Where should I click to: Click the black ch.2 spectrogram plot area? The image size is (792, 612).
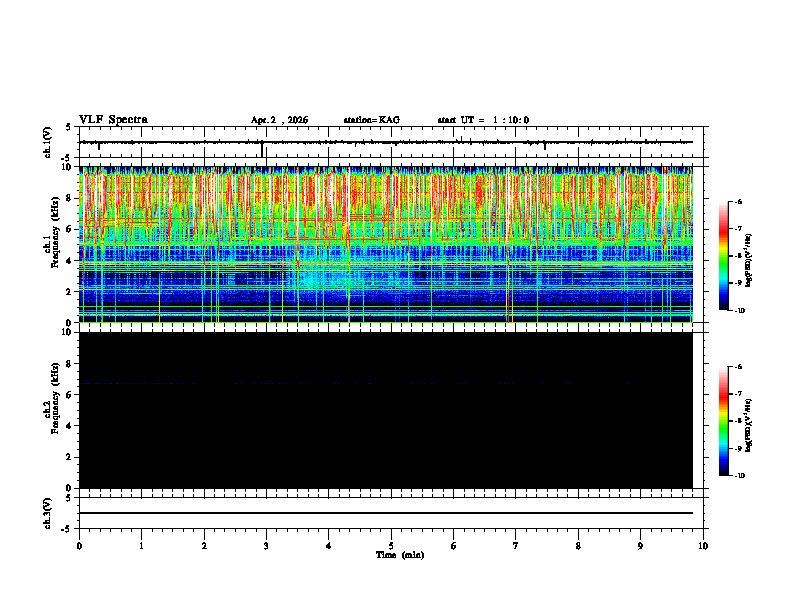pos(385,410)
